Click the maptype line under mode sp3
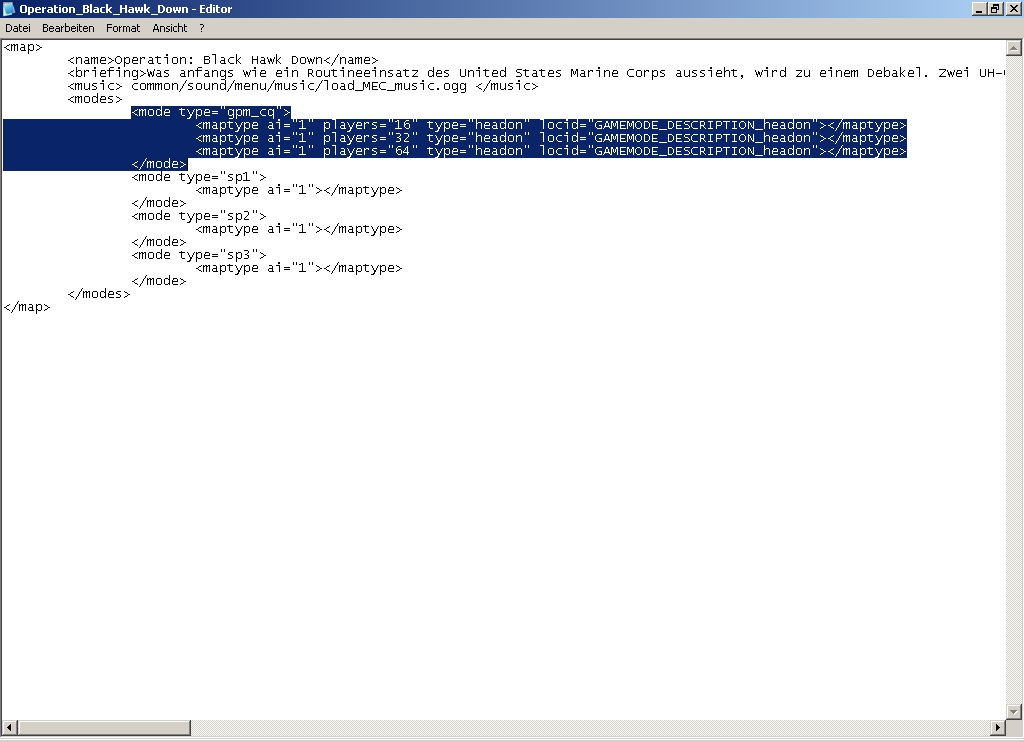1024x742 pixels. tap(299, 268)
